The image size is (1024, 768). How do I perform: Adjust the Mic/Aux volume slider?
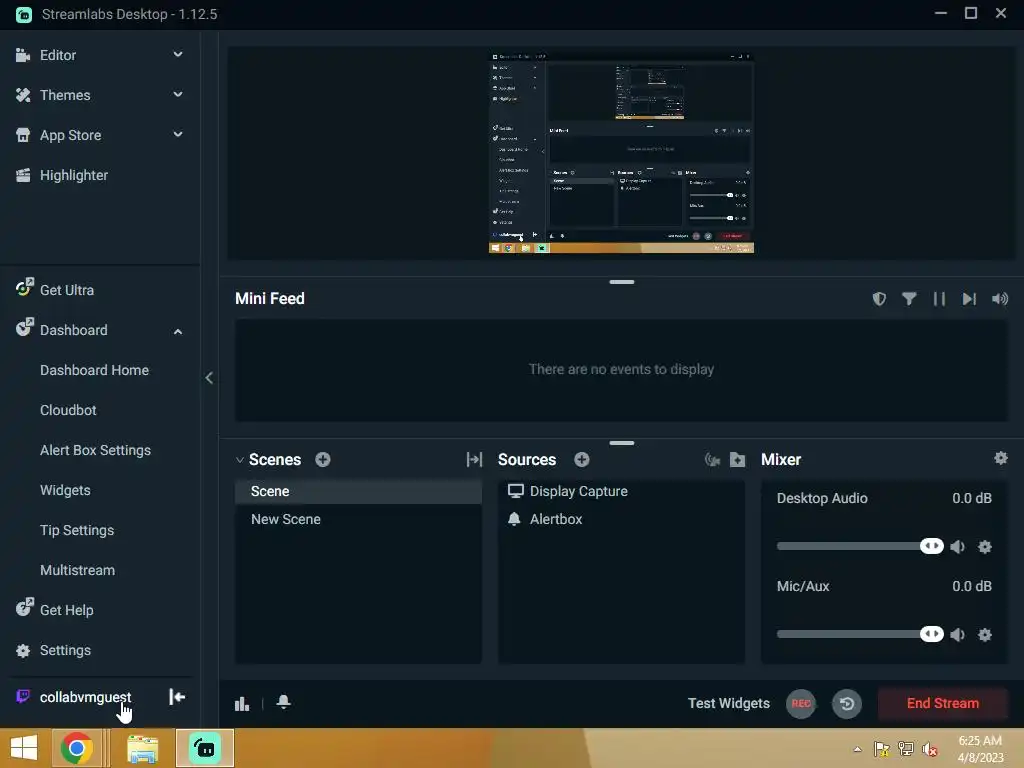pyautogui.click(x=859, y=633)
